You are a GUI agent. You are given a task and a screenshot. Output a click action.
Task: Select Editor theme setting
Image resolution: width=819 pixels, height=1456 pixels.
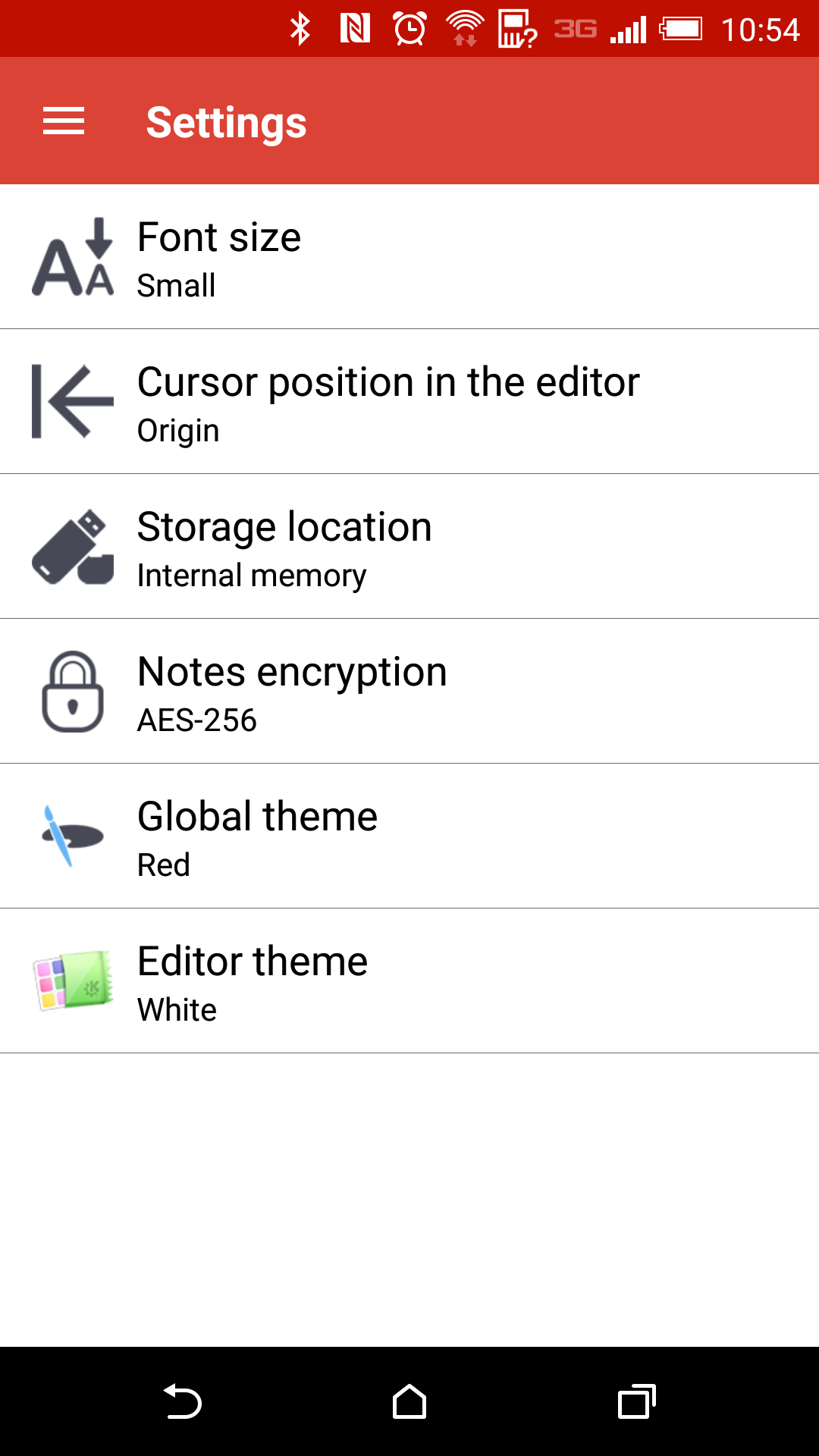409,981
